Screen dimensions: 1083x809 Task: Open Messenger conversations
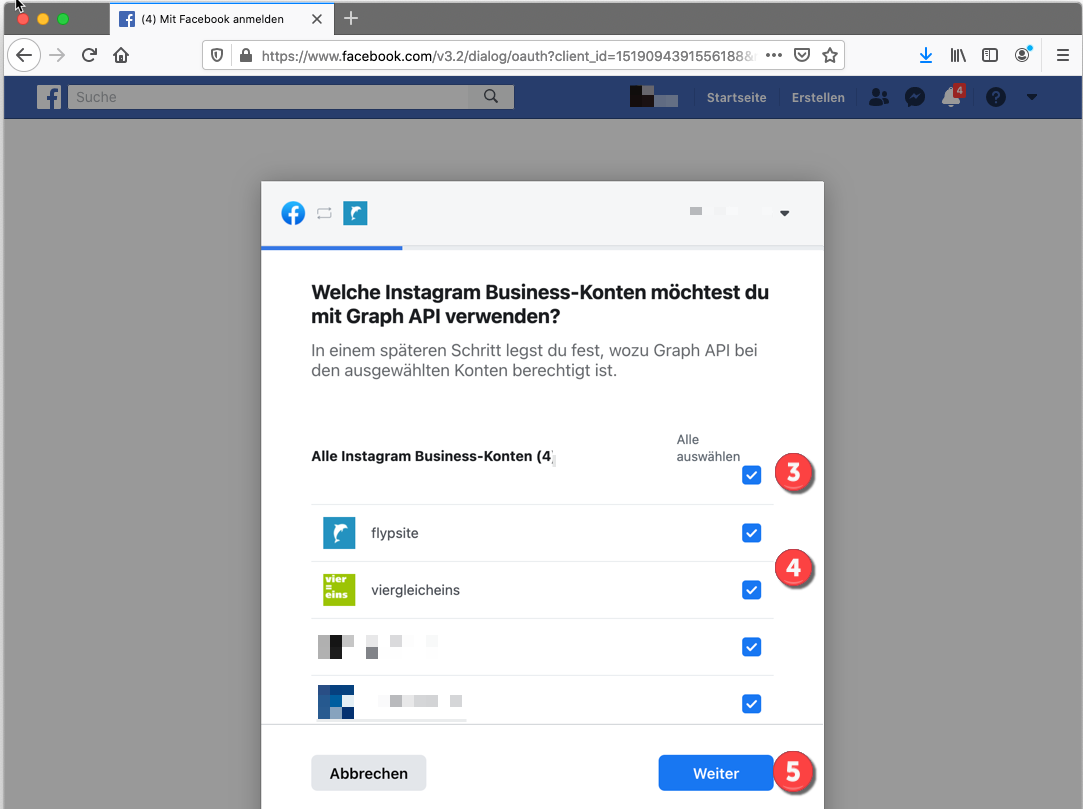[915, 97]
